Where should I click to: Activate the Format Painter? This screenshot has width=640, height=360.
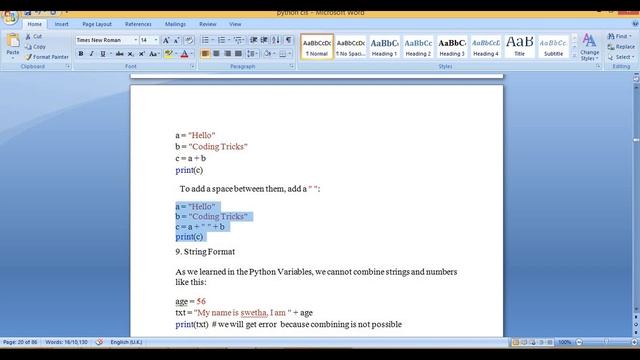coord(47,57)
